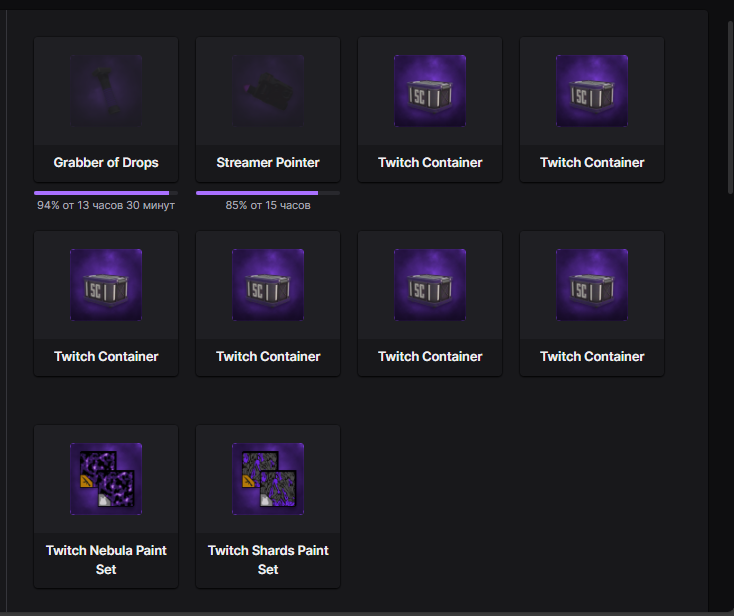734x616 pixels.
Task: Click first Twitch Container icon in second row
Action: [x=106, y=284]
